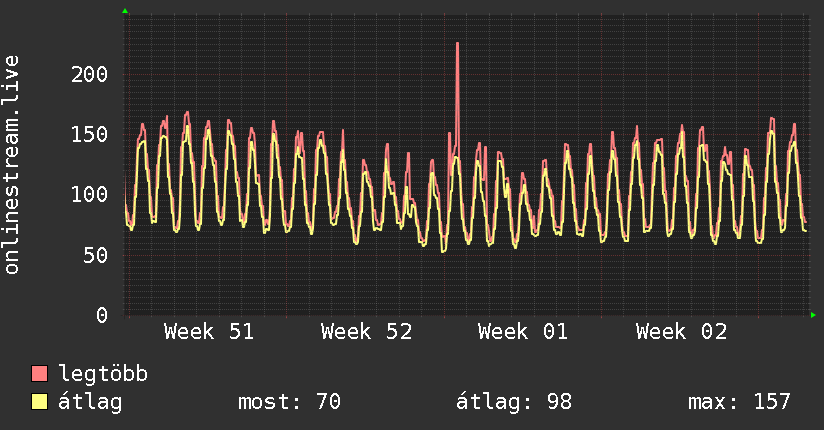Click the green arrow at x-axis end
Viewport: 824px width, 430px height.
point(813,315)
